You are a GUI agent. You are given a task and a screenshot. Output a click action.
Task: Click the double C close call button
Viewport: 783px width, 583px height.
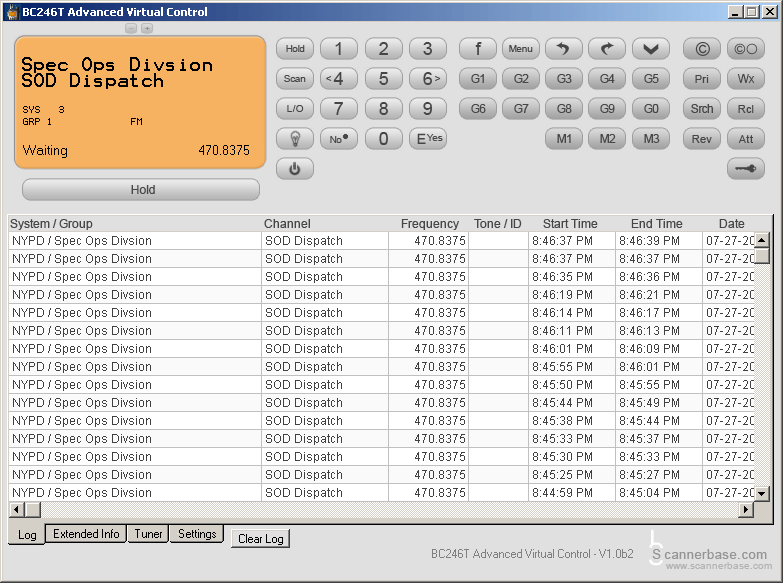point(745,48)
